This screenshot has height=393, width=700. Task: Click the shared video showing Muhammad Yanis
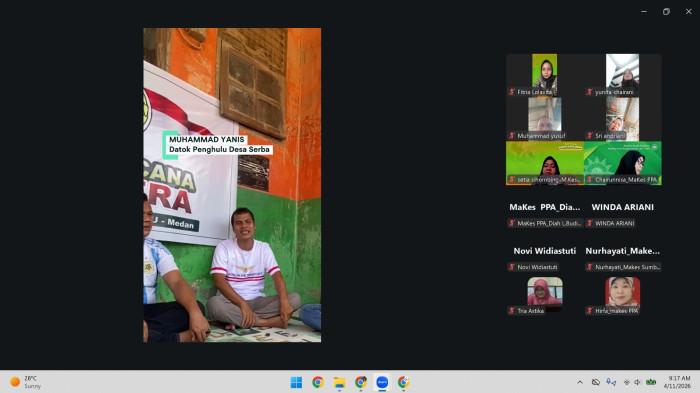[x=232, y=185]
